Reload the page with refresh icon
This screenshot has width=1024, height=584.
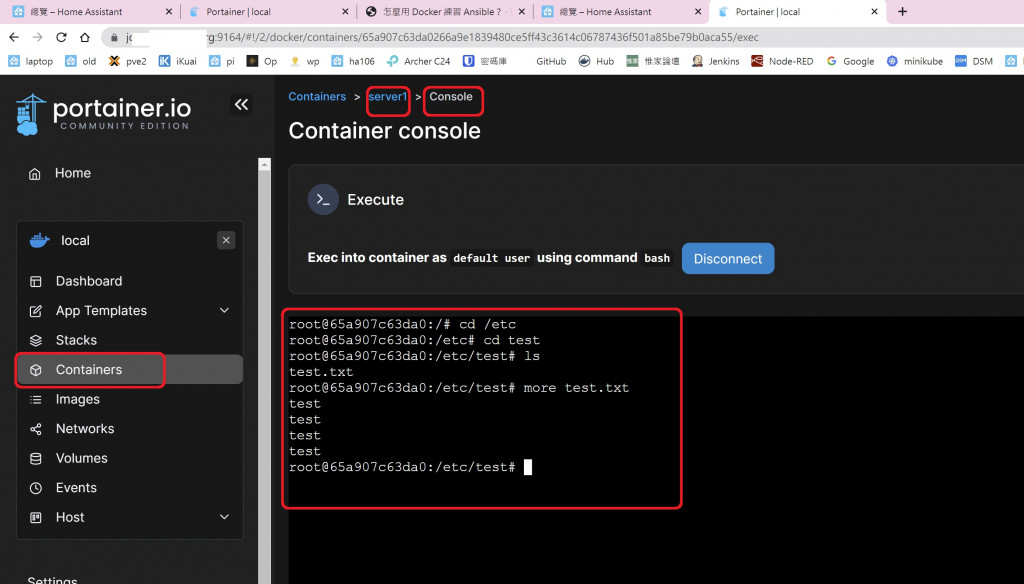(61, 37)
